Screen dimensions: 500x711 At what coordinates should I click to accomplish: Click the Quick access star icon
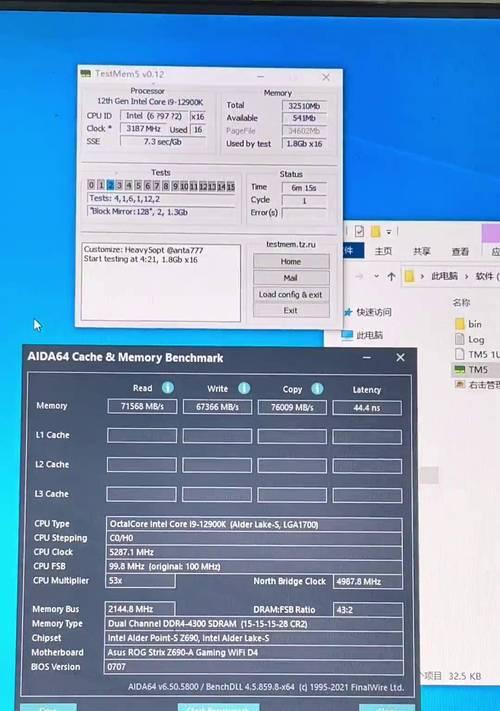click(x=348, y=312)
